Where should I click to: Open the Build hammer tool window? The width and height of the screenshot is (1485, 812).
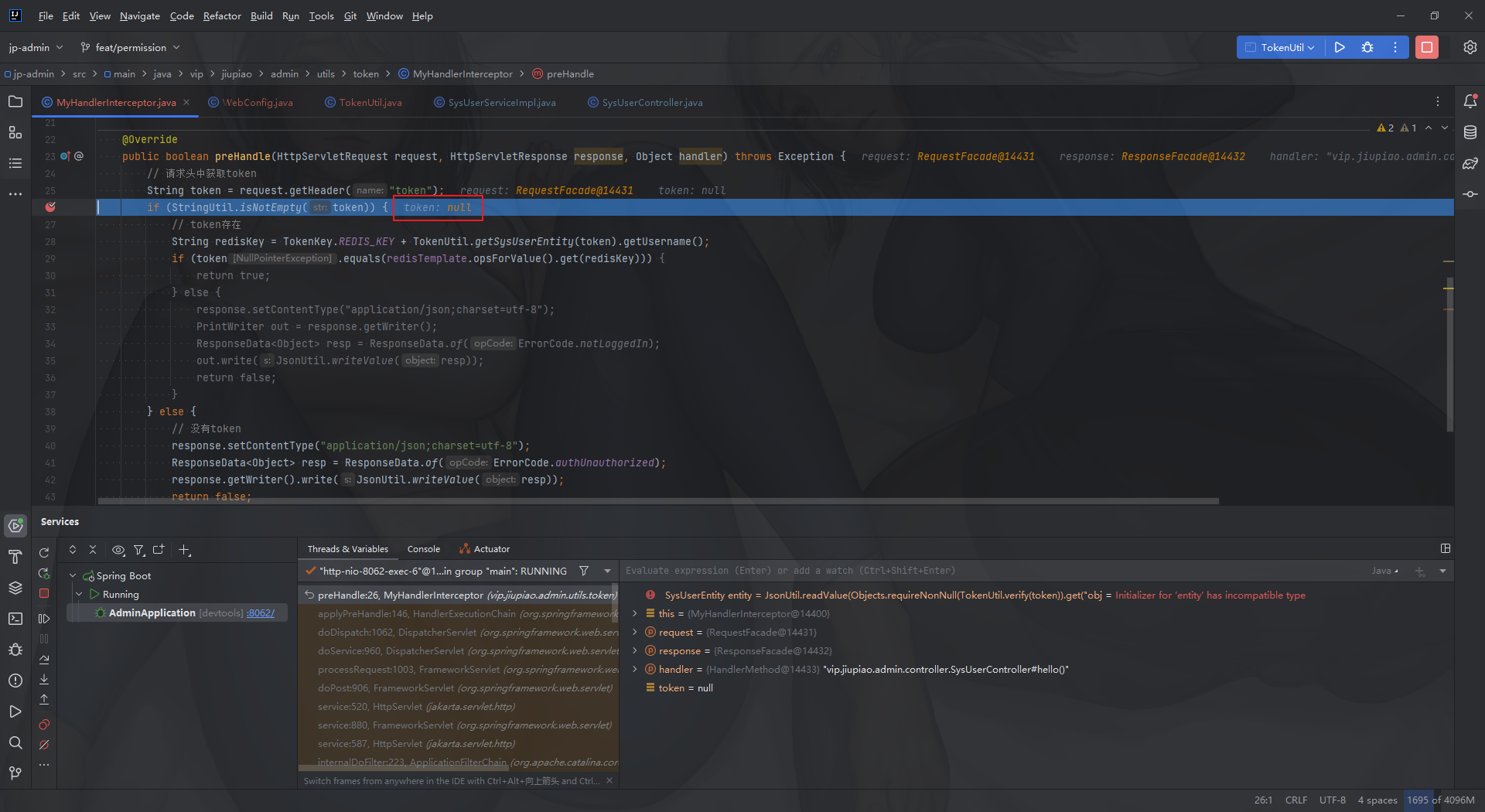[15, 557]
